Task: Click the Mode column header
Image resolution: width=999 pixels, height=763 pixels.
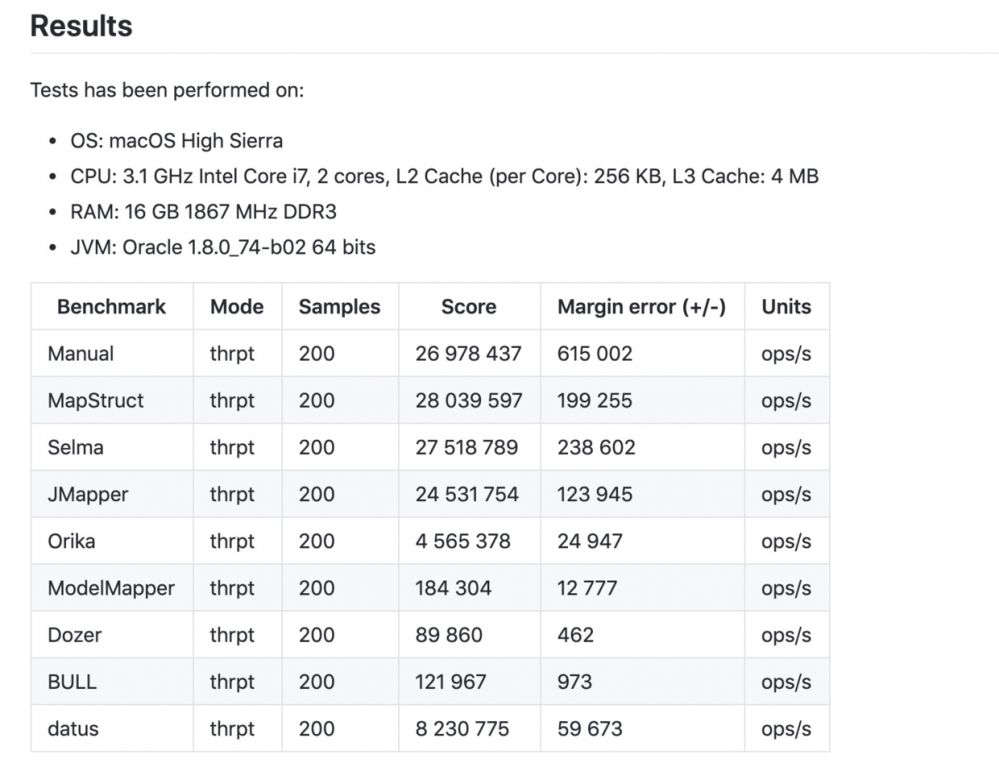Action: click(237, 307)
